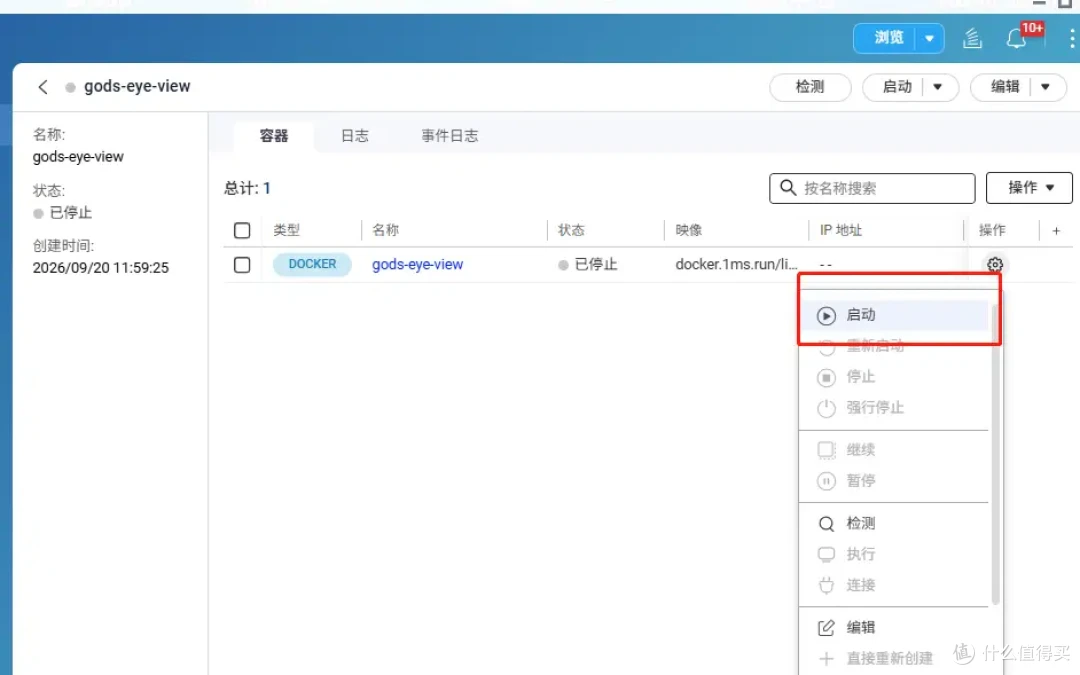Click the play icon next to 启动

[x=827, y=315]
